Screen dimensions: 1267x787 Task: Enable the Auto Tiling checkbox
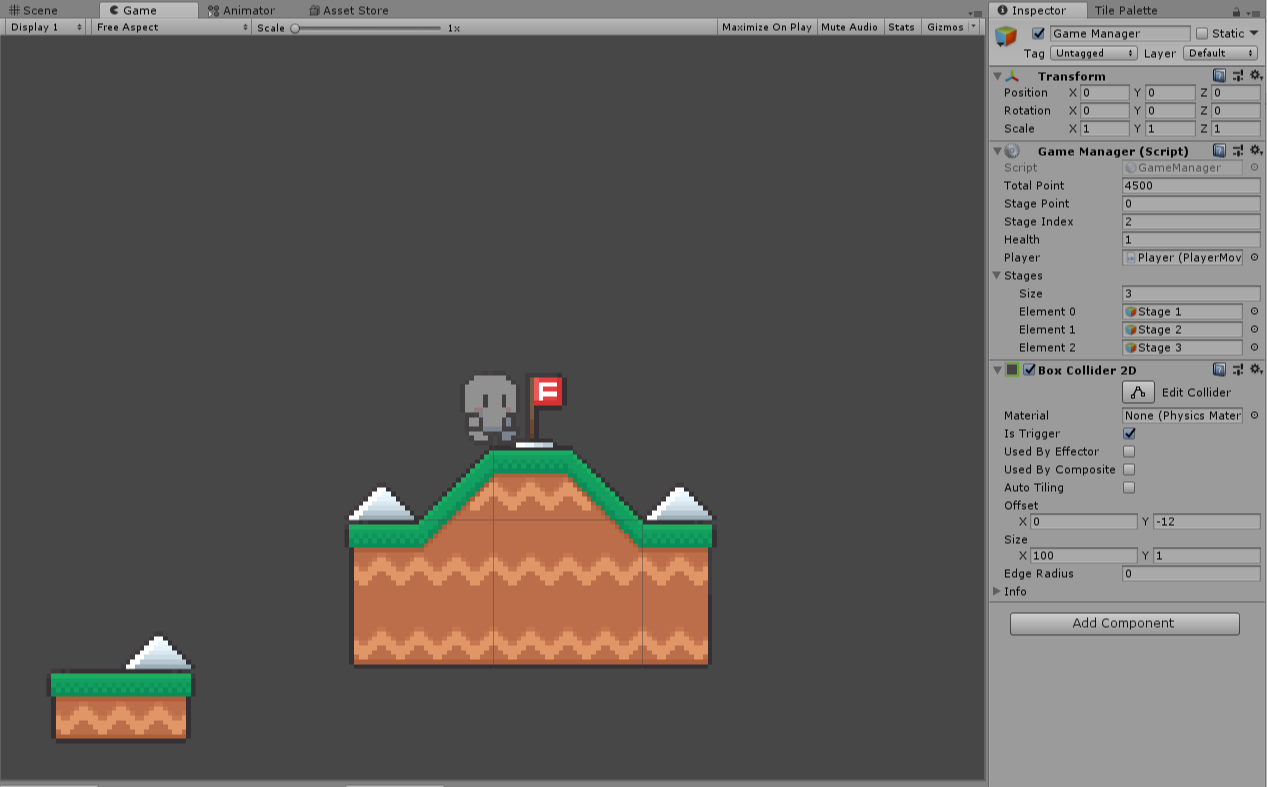[x=1129, y=488]
